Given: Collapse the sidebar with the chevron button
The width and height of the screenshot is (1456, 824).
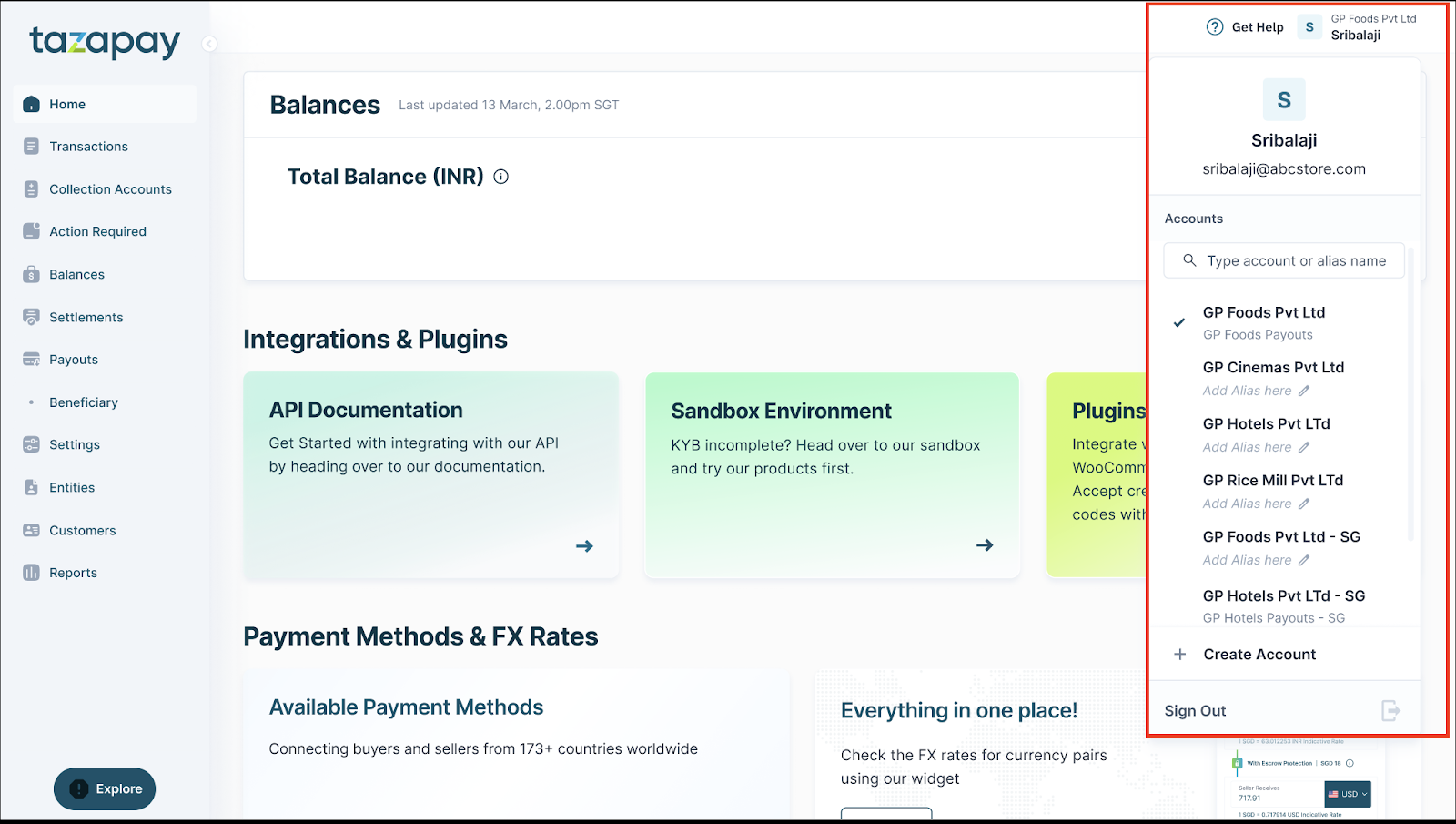Looking at the screenshot, I should (x=209, y=44).
